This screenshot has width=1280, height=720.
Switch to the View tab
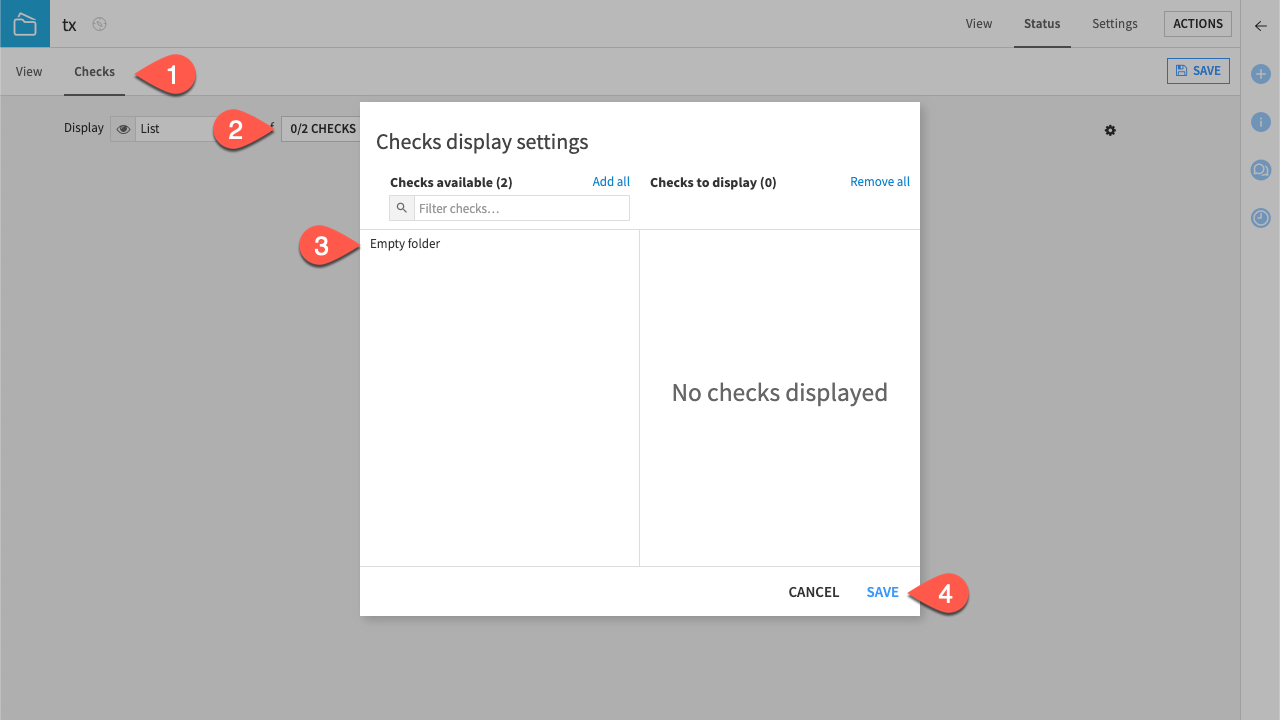29,71
